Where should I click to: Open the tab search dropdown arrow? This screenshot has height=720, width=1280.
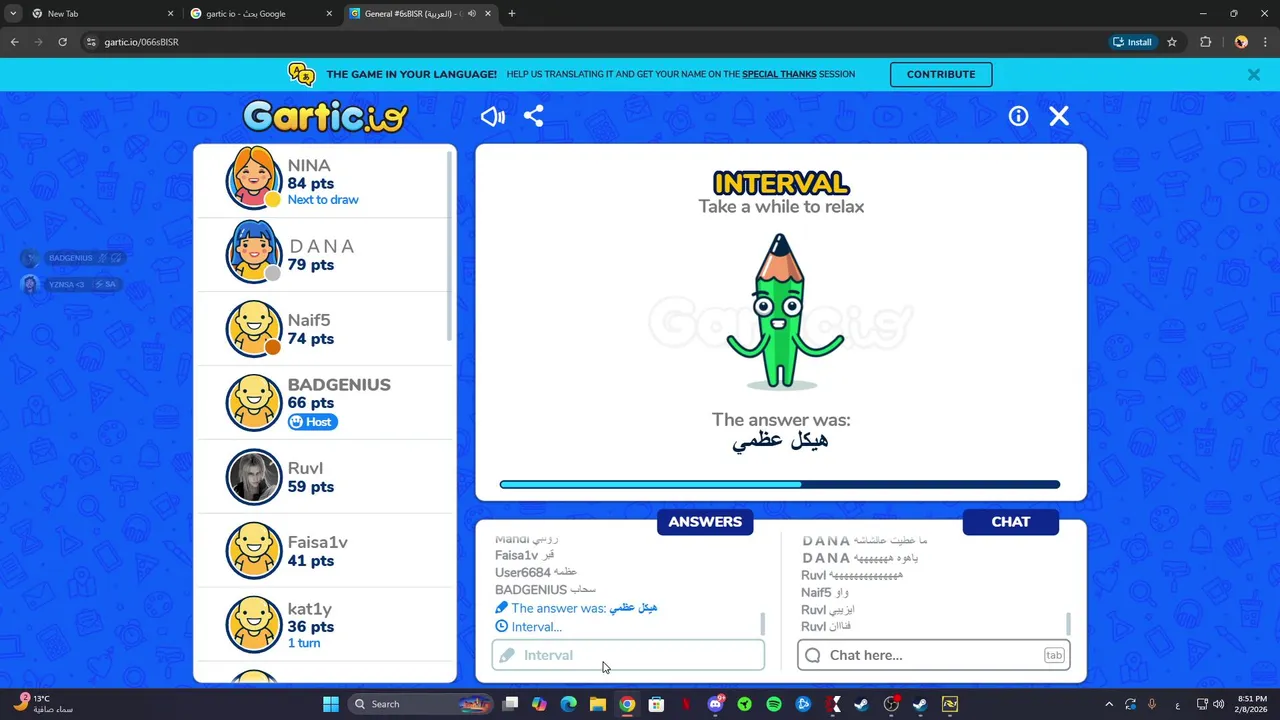(x=13, y=14)
